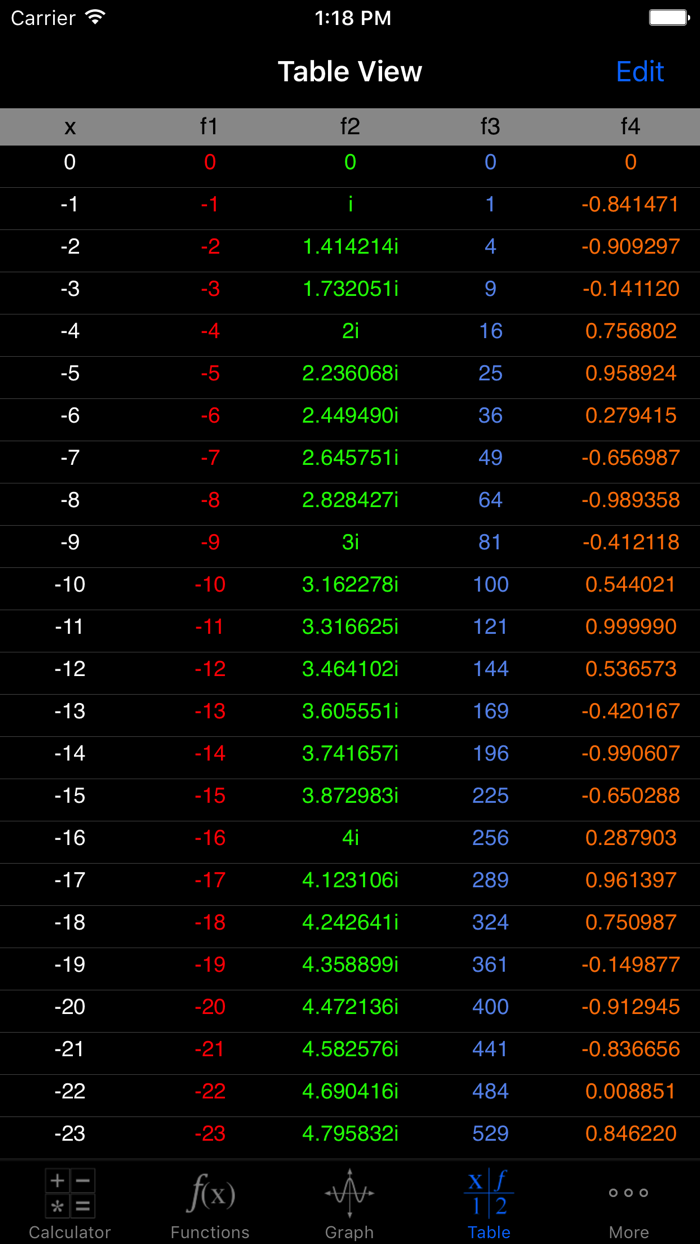Select the f4 value -0.912945
The width and height of the screenshot is (700, 1244).
(630, 1007)
